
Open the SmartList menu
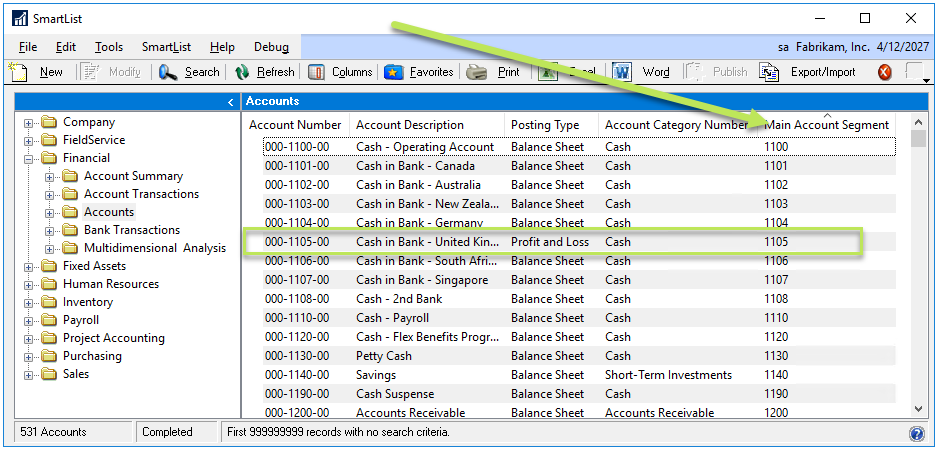coord(166,47)
